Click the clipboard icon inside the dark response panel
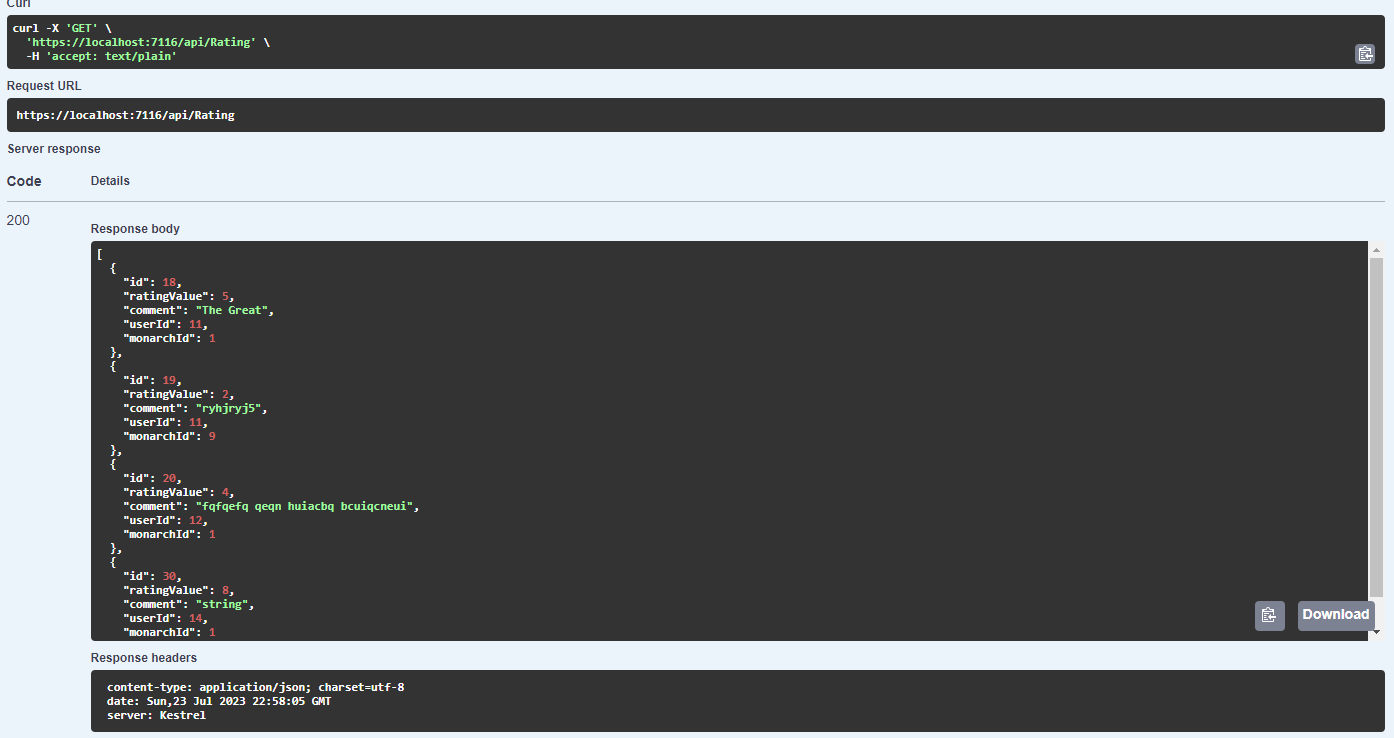This screenshot has height=738, width=1394. pos(1269,615)
